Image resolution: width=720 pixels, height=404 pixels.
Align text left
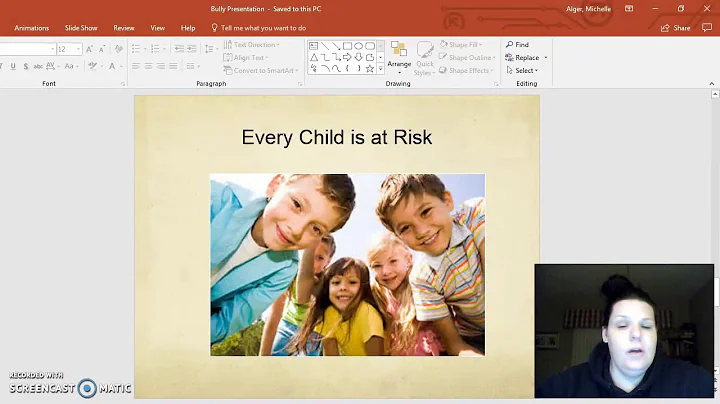[136, 66]
